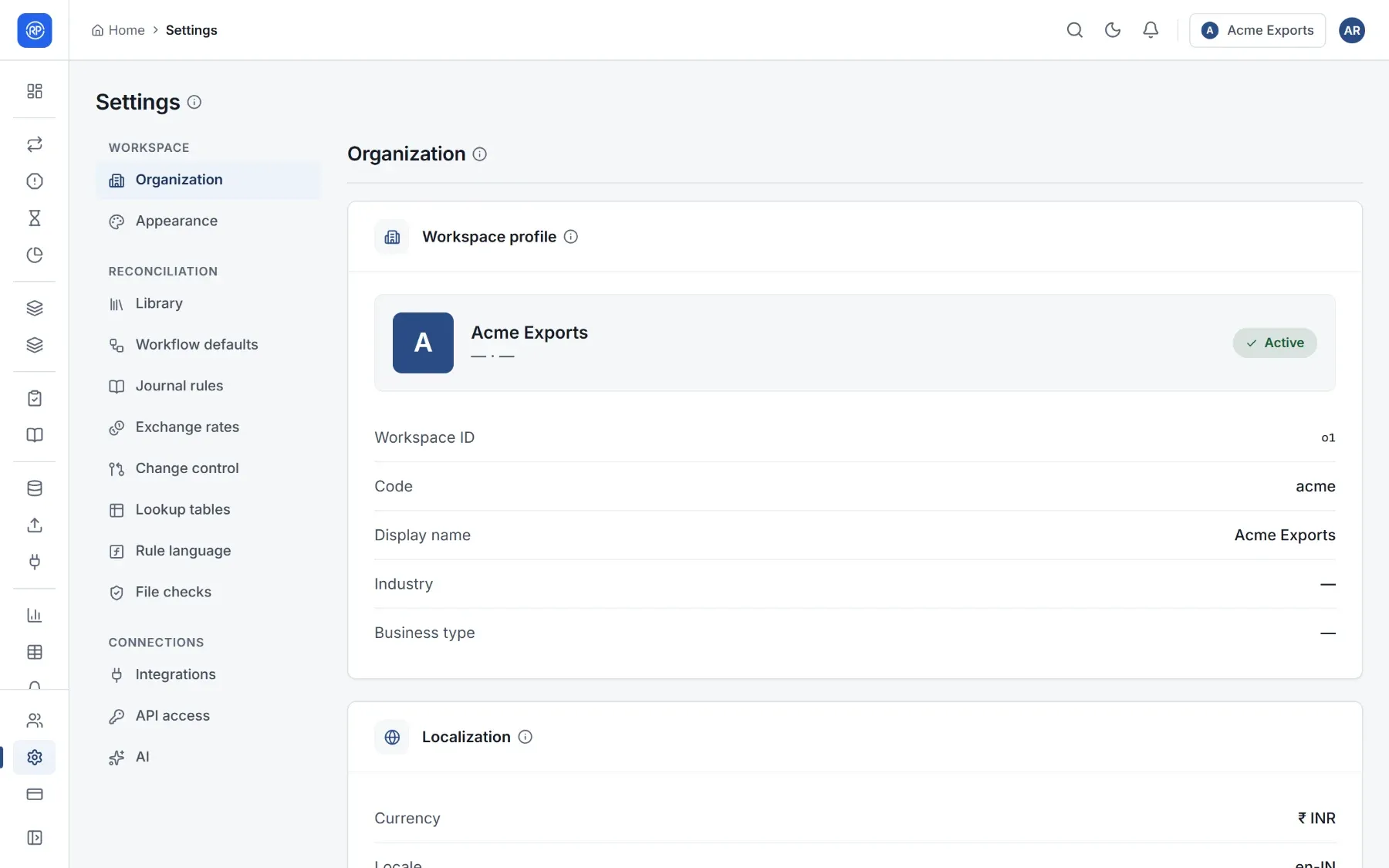1389x868 pixels.
Task: Open the alert circle icon in sidebar
Action: click(x=35, y=181)
